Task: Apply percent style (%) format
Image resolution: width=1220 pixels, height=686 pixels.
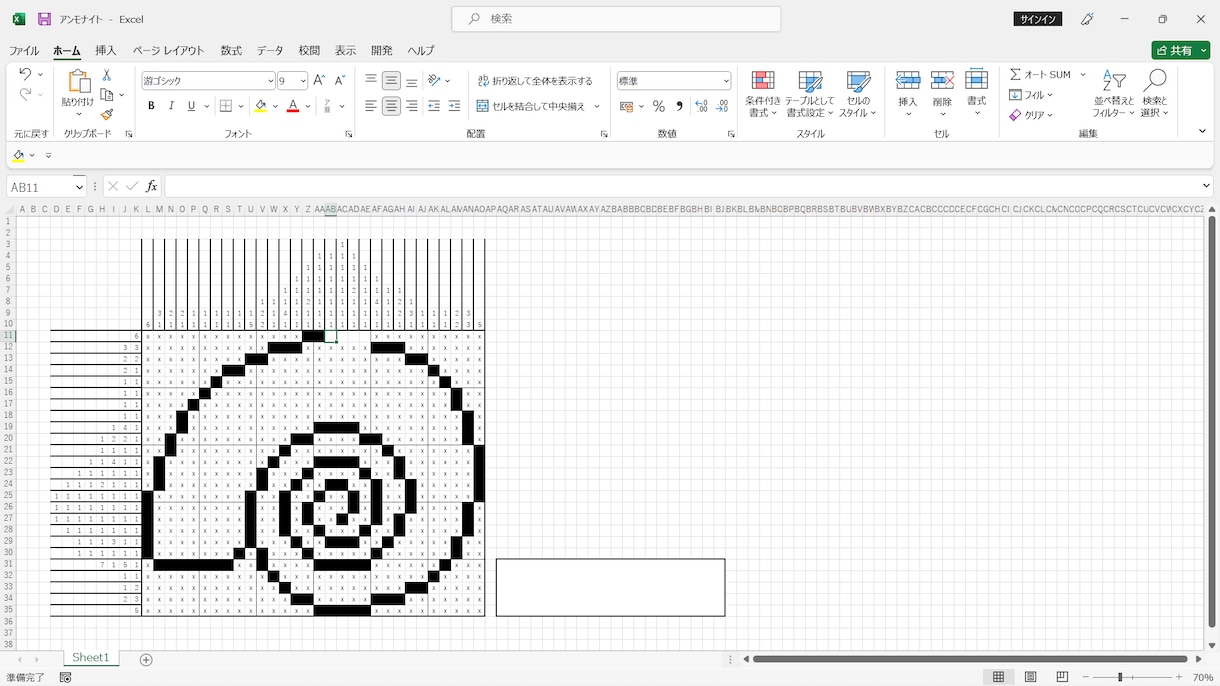Action: (x=658, y=106)
